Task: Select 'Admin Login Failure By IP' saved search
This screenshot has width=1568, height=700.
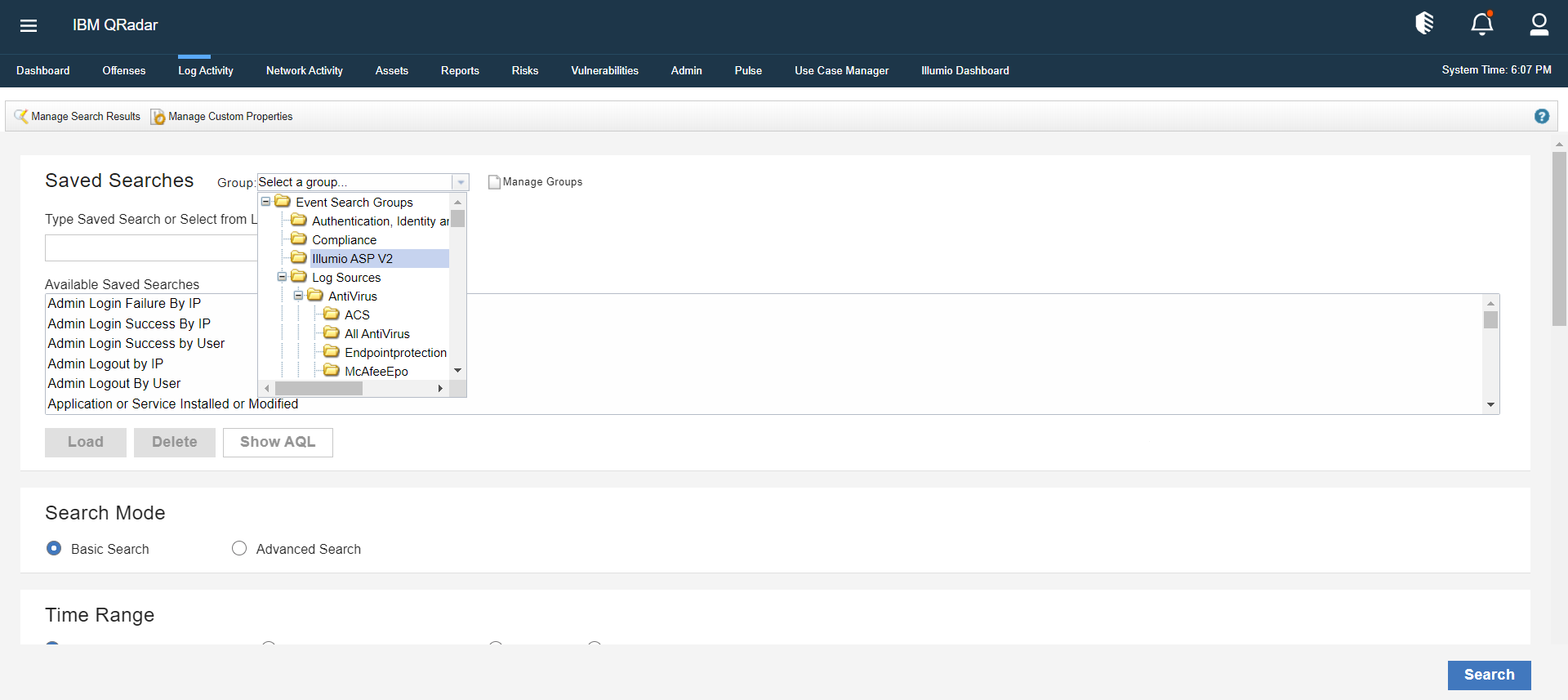Action: click(124, 303)
